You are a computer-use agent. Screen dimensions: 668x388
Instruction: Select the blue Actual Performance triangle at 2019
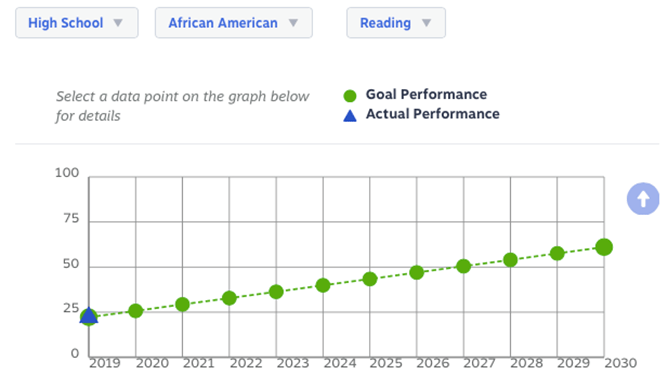tap(89, 316)
